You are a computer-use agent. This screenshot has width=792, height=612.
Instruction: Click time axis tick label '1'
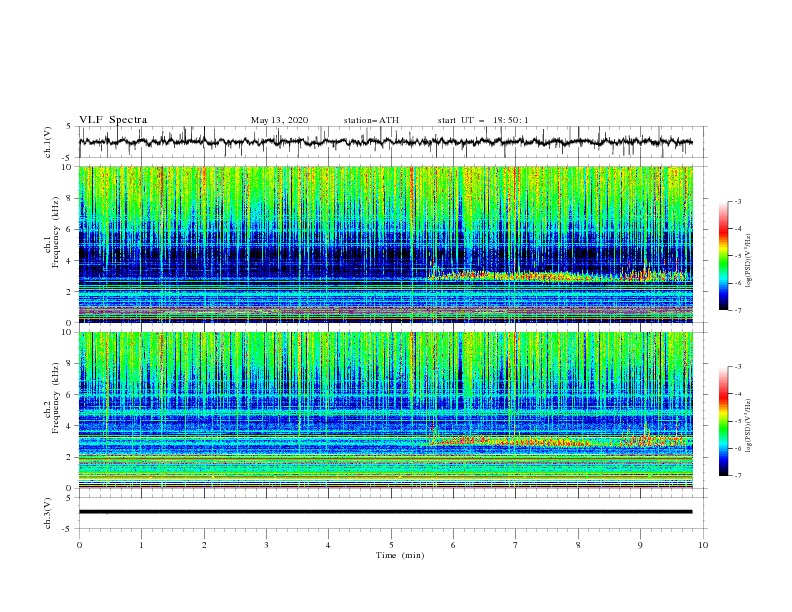(x=141, y=545)
